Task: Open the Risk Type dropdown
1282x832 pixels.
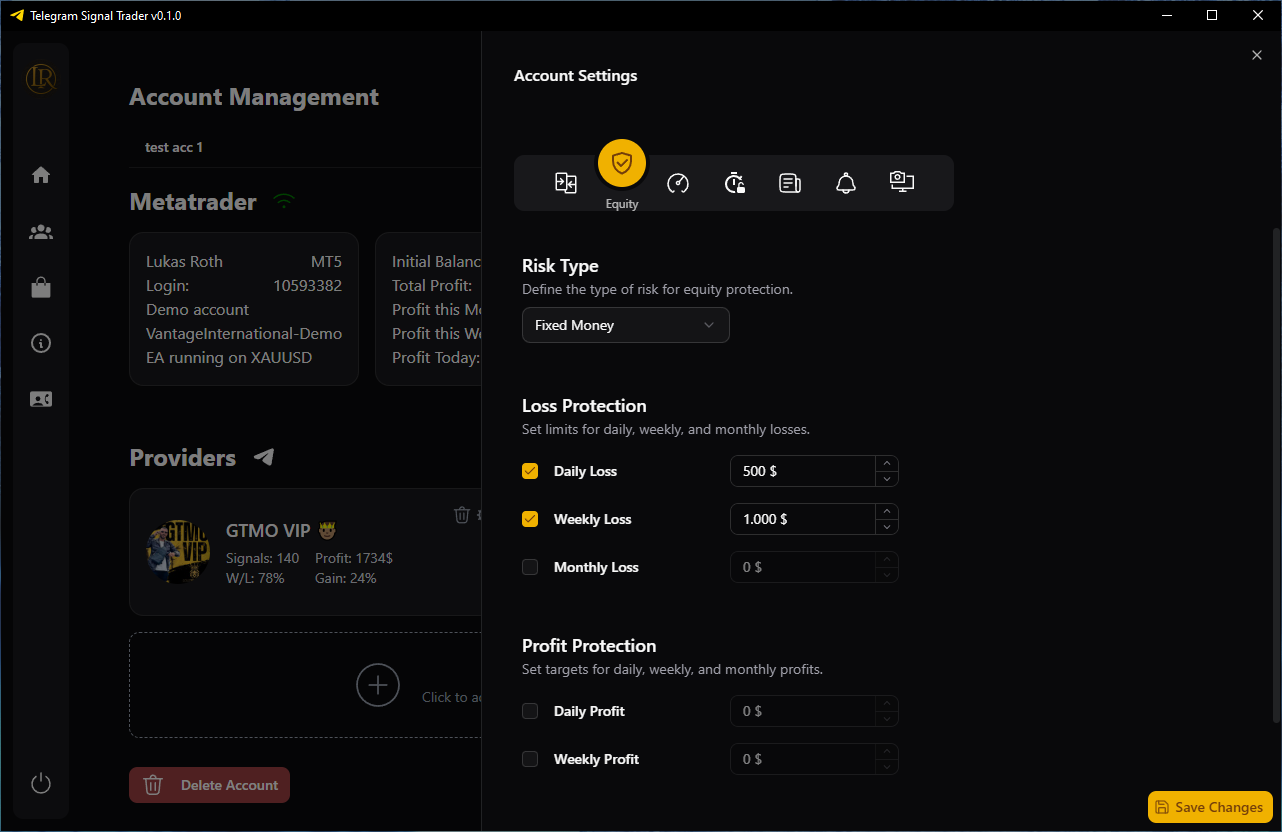Action: [x=626, y=325]
